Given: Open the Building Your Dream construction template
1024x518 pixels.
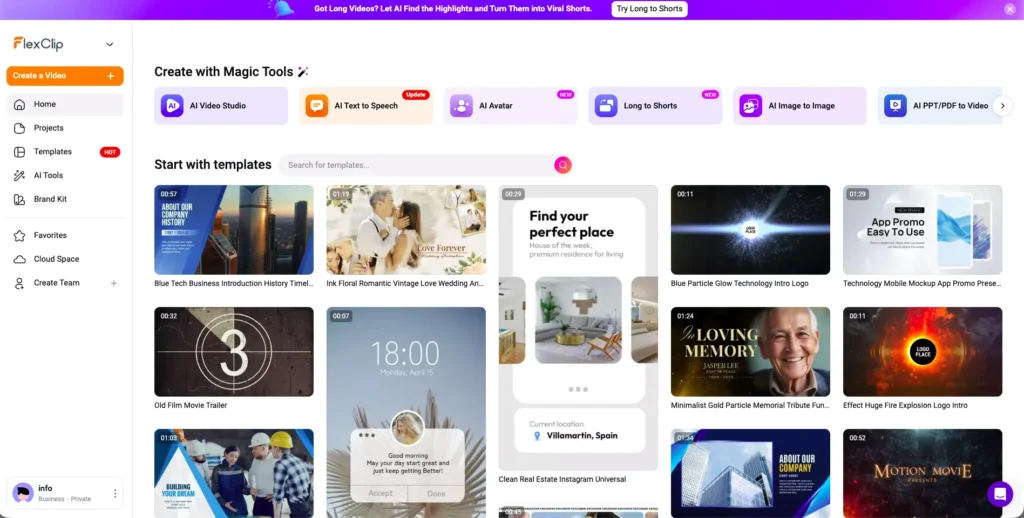Looking at the screenshot, I should click(x=234, y=474).
